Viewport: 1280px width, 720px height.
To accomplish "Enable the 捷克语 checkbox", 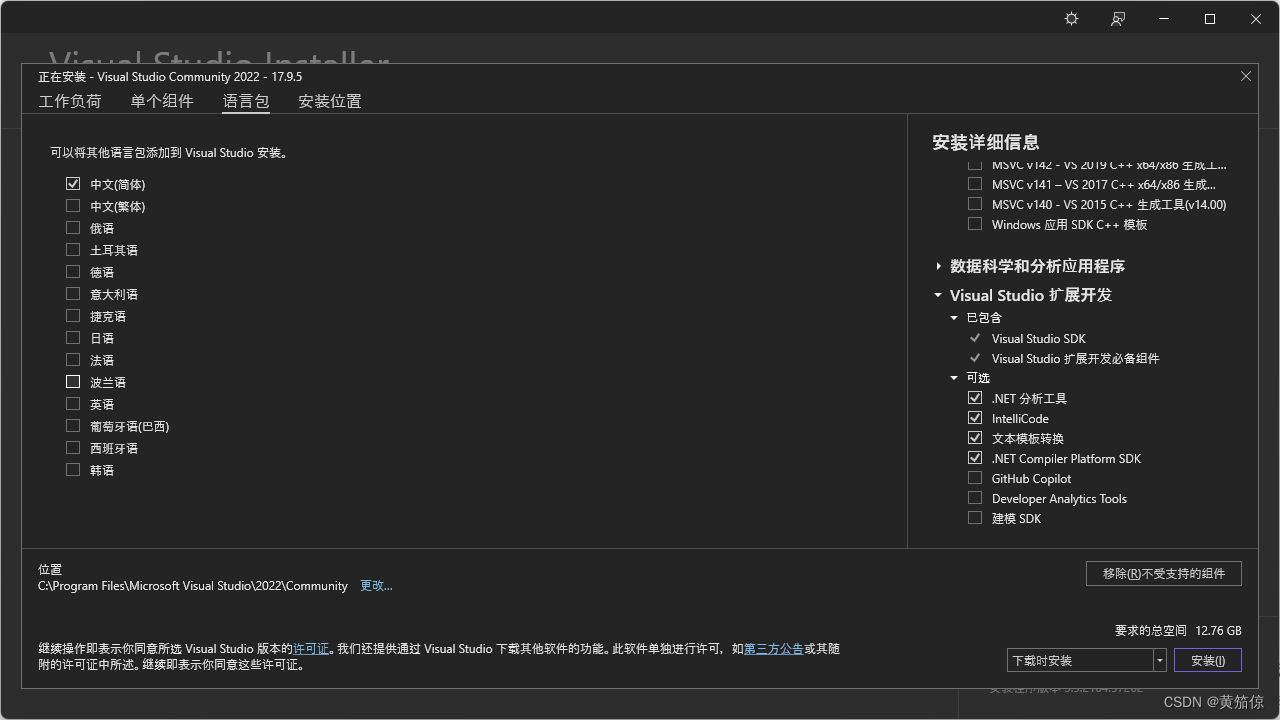I will 73,316.
